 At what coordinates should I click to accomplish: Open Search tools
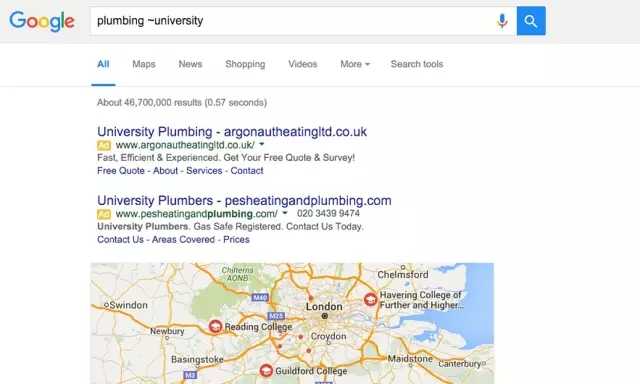tap(417, 64)
